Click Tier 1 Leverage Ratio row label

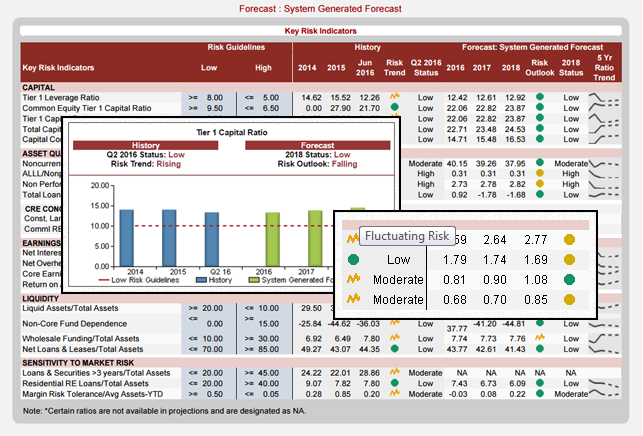(x=61, y=98)
